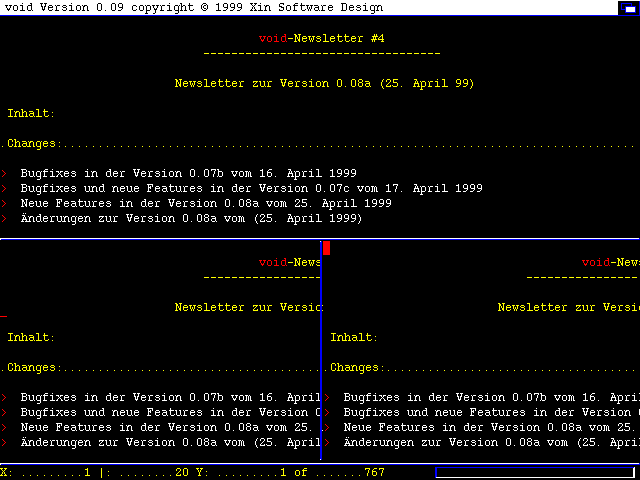Open Änderungen zur Version 0.08a in the top pane
This screenshot has width=640, height=480.
(x=191, y=218)
